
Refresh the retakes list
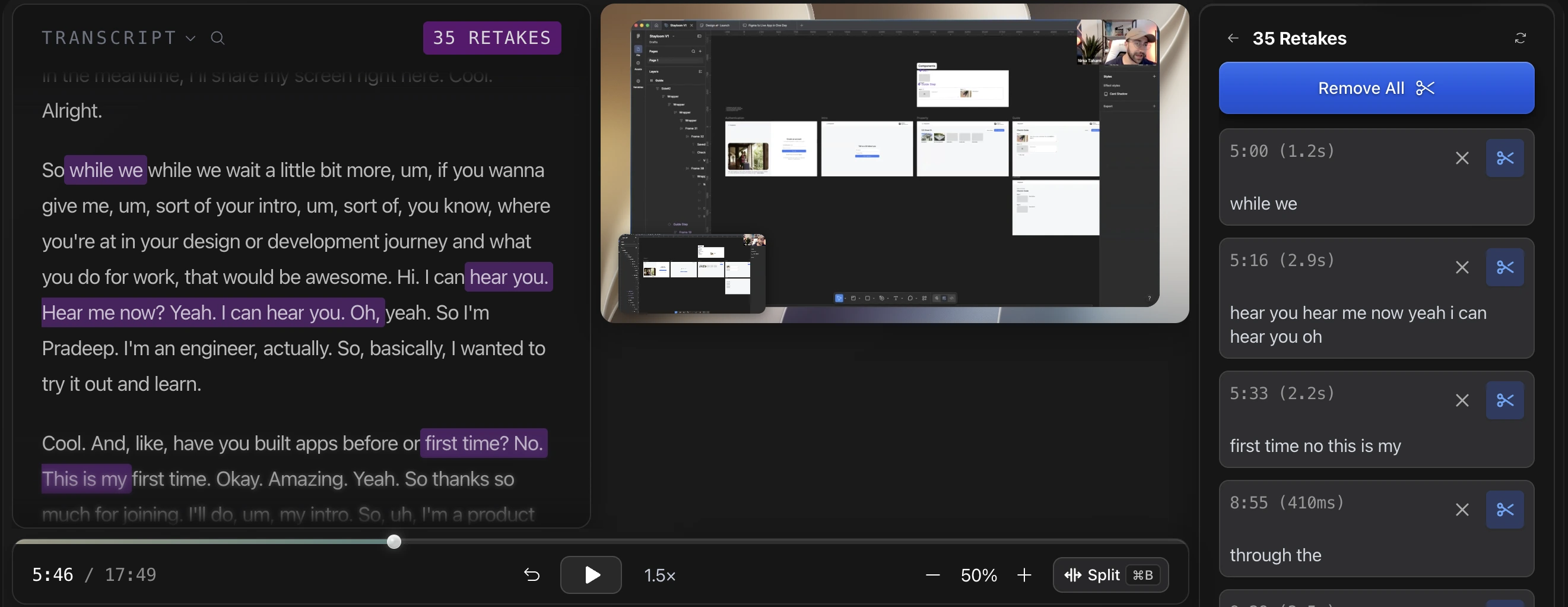tap(1520, 39)
